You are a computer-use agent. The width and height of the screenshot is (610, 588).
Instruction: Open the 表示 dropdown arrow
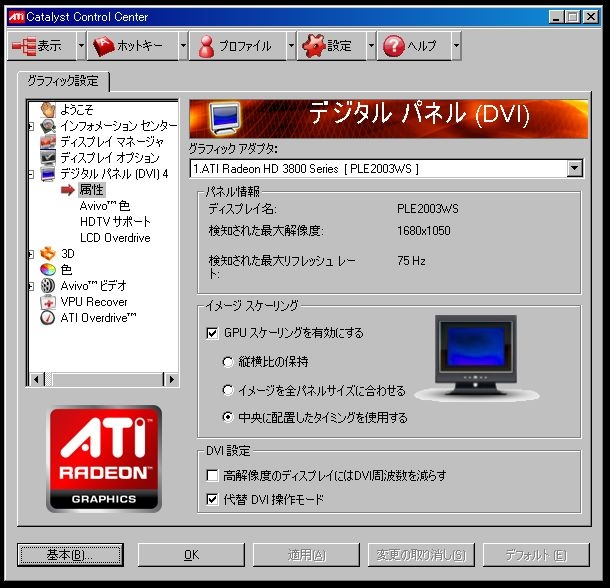[81, 46]
